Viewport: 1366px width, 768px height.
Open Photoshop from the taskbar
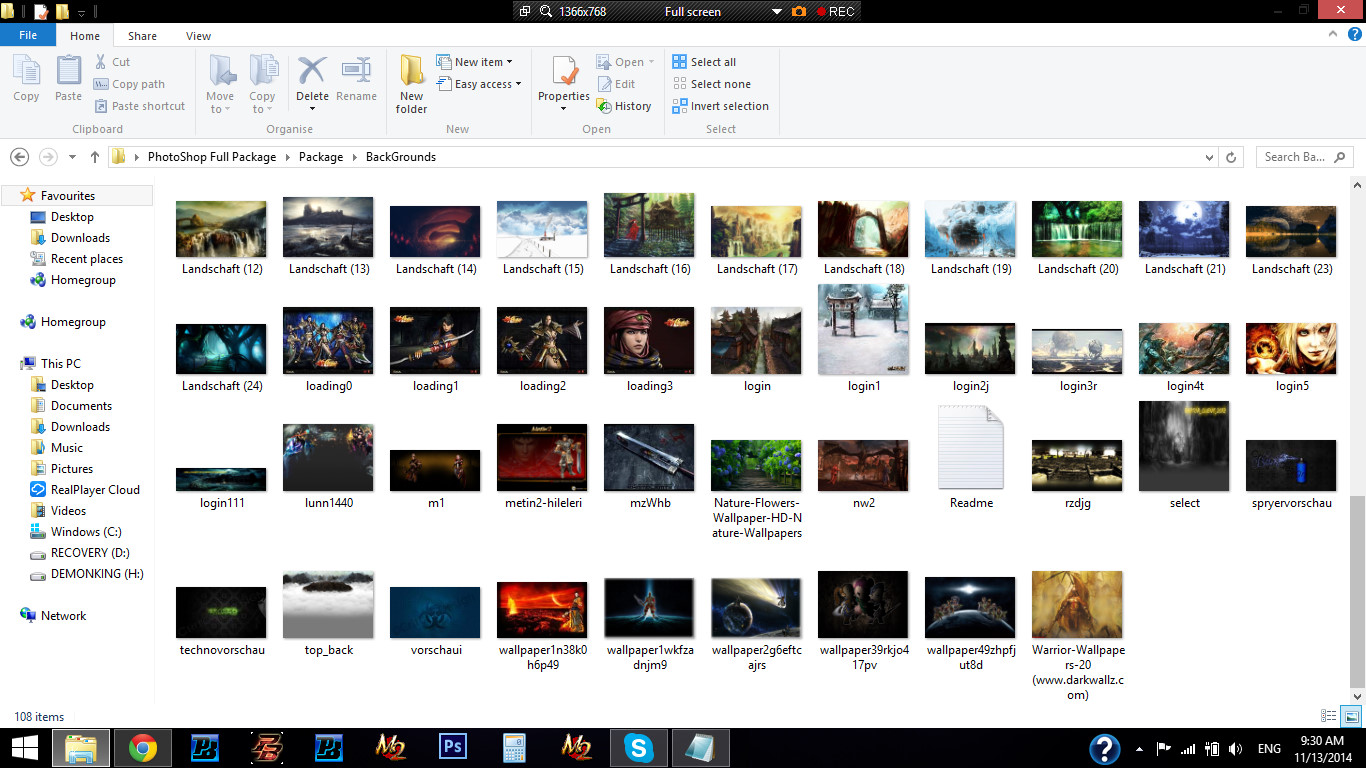point(453,748)
